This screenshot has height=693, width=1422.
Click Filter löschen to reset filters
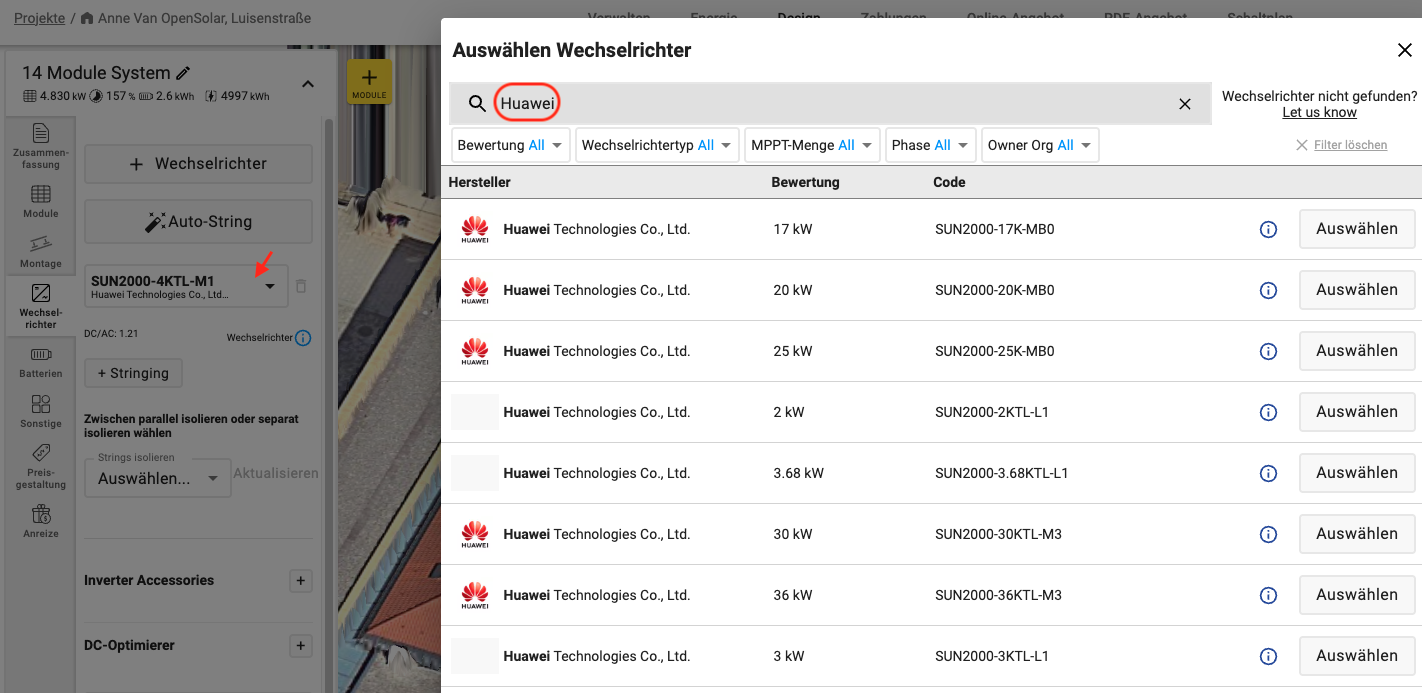(x=1341, y=145)
